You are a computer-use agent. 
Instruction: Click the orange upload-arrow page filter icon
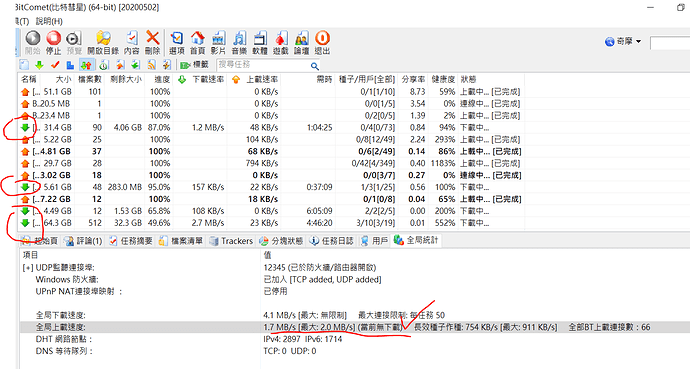point(120,65)
